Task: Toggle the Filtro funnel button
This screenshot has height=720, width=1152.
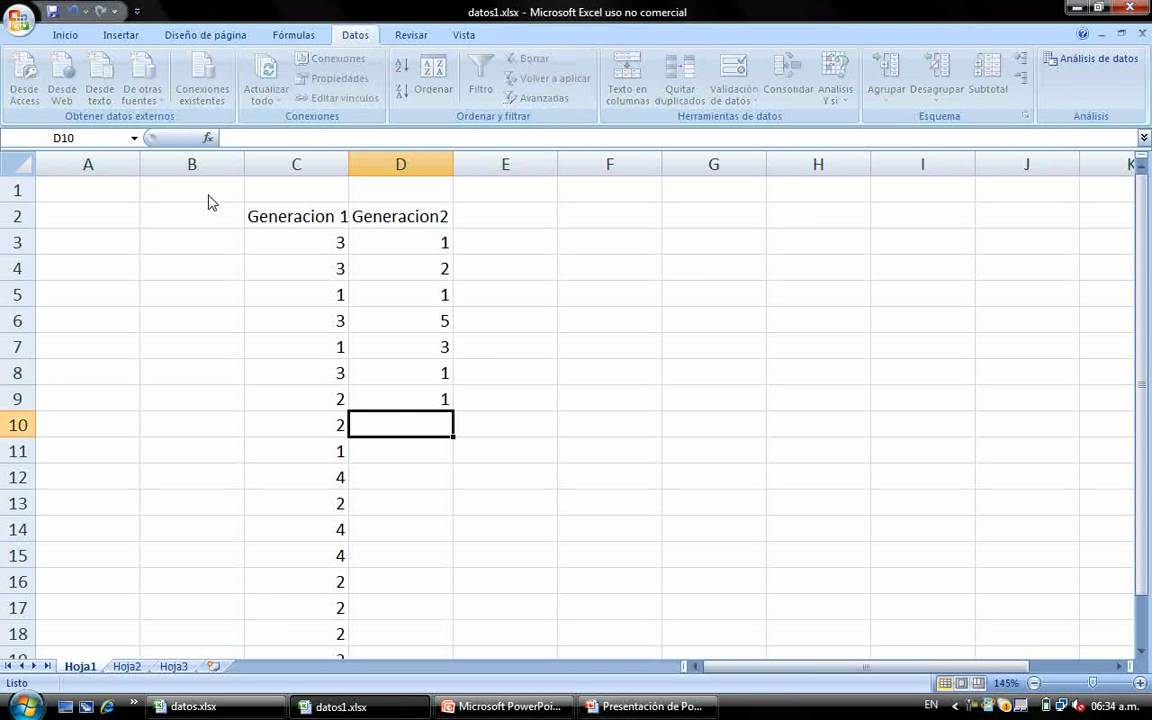Action: [480, 73]
